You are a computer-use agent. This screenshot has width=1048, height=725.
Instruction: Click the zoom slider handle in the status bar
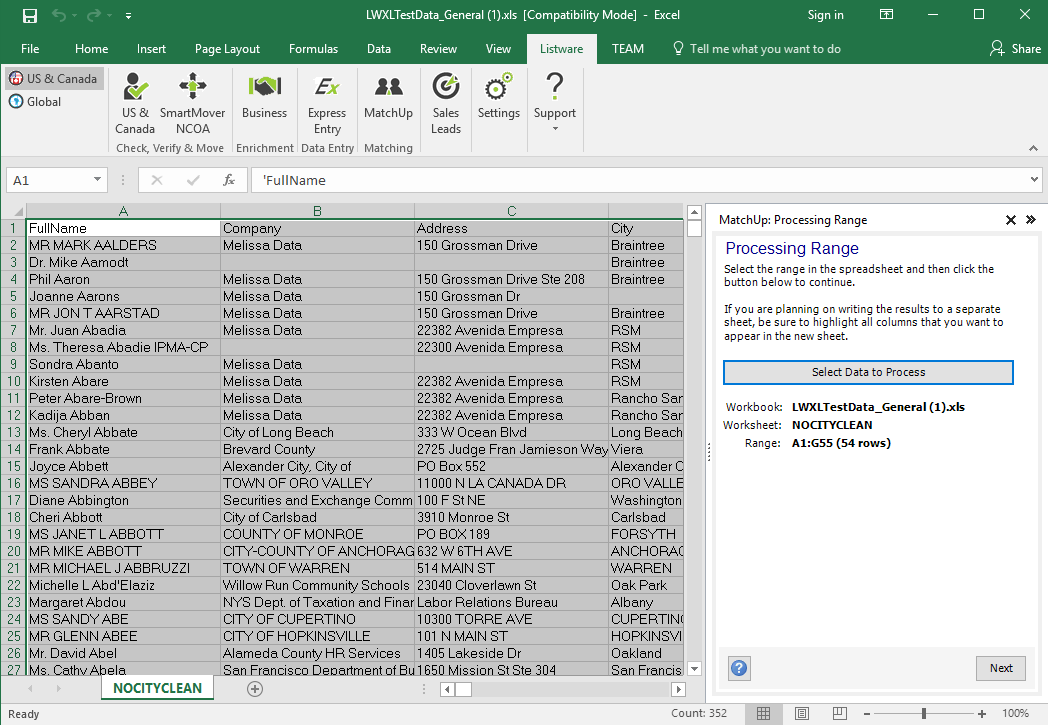tap(923, 714)
